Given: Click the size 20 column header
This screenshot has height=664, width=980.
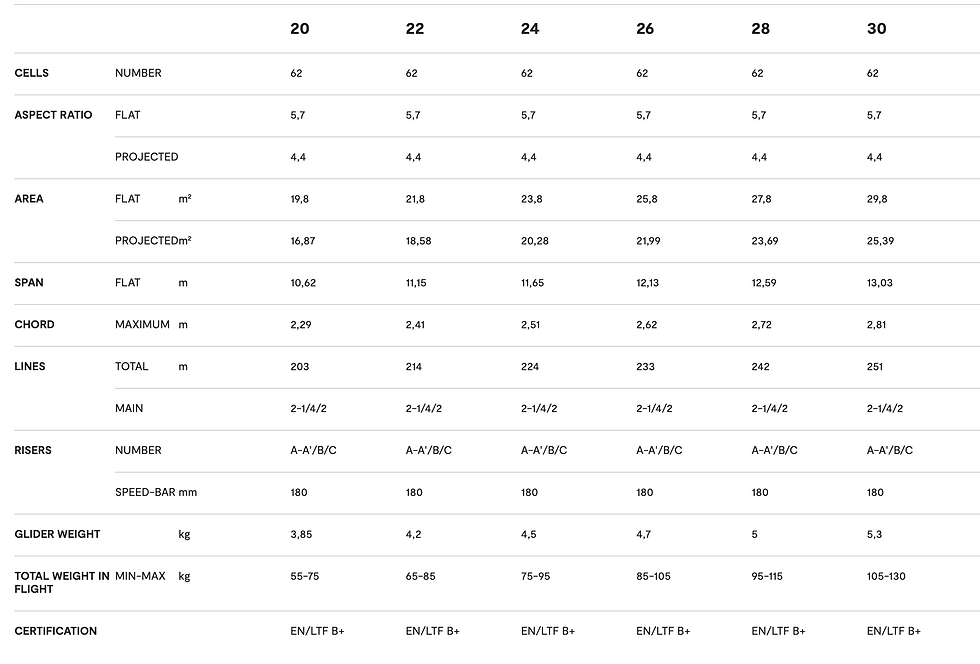Looking at the screenshot, I should (x=299, y=29).
